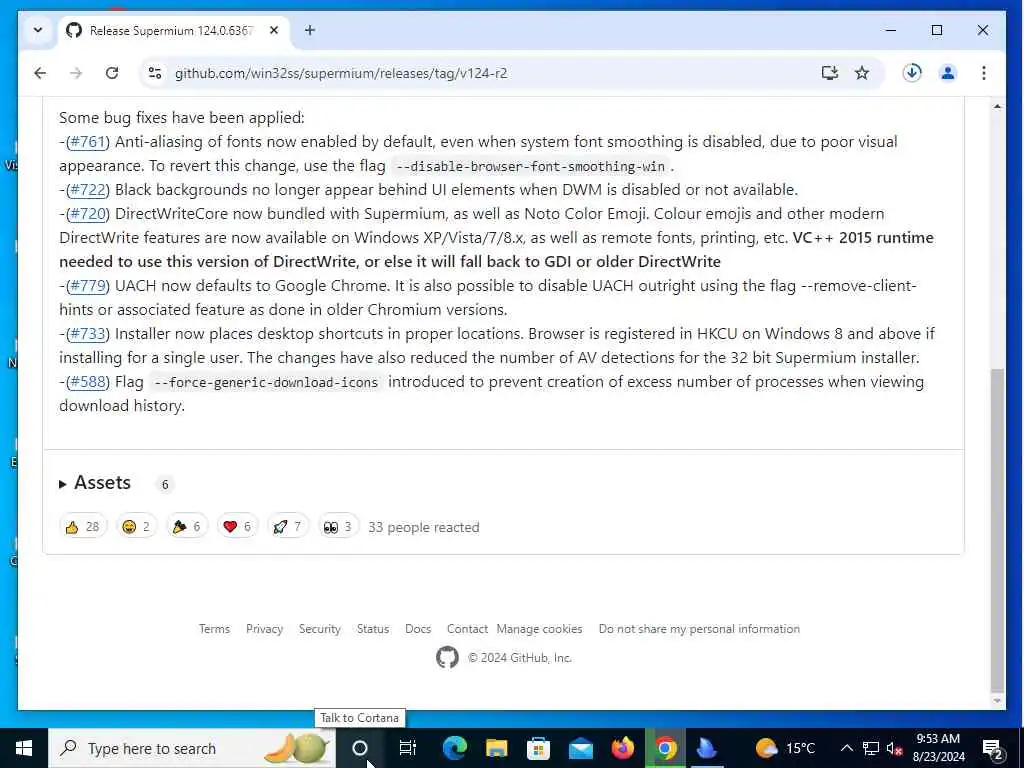Install page as app icon in address bar
The height and width of the screenshot is (768, 1024).
pyautogui.click(x=829, y=73)
